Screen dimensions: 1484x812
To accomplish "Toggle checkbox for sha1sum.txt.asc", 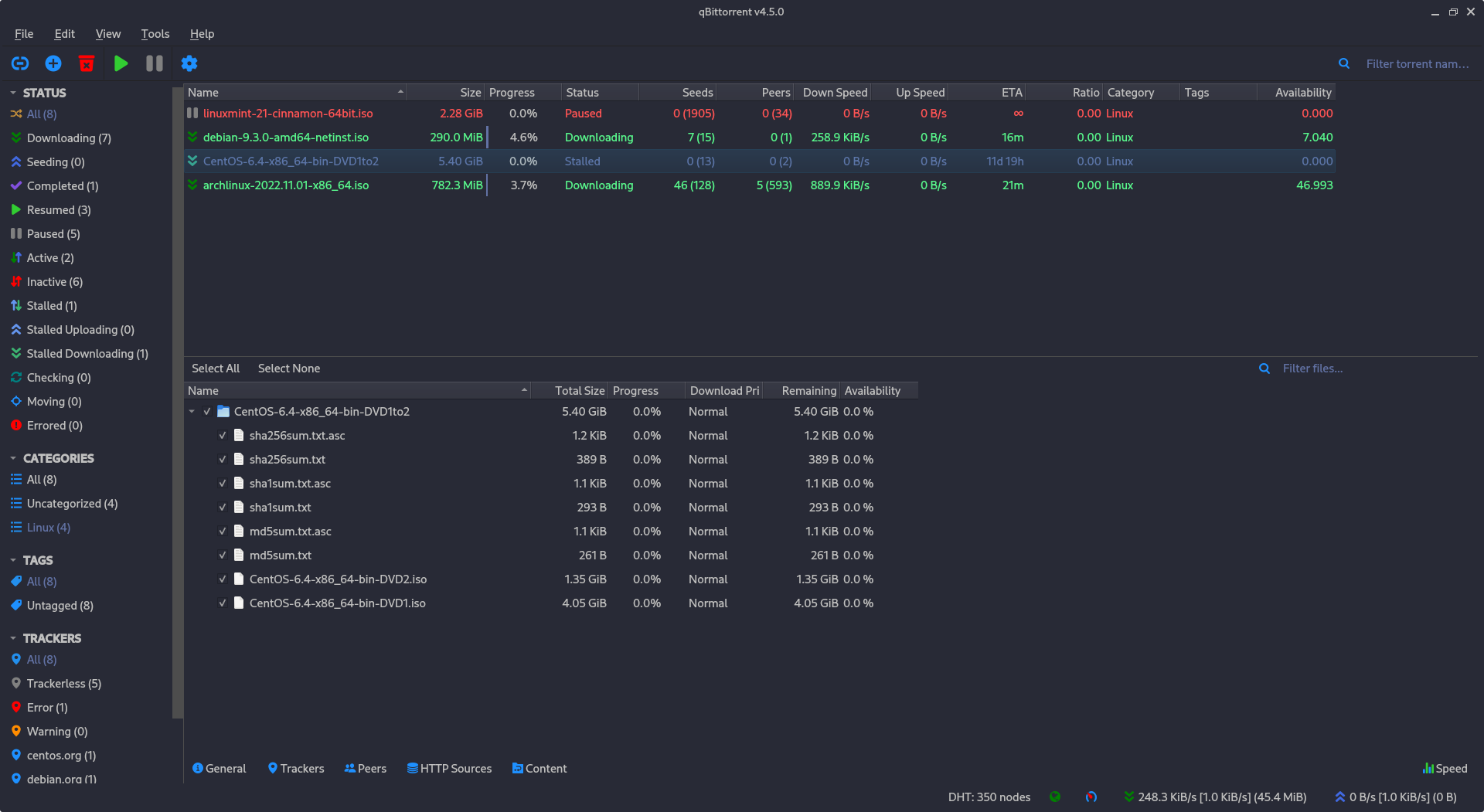I will (223, 484).
